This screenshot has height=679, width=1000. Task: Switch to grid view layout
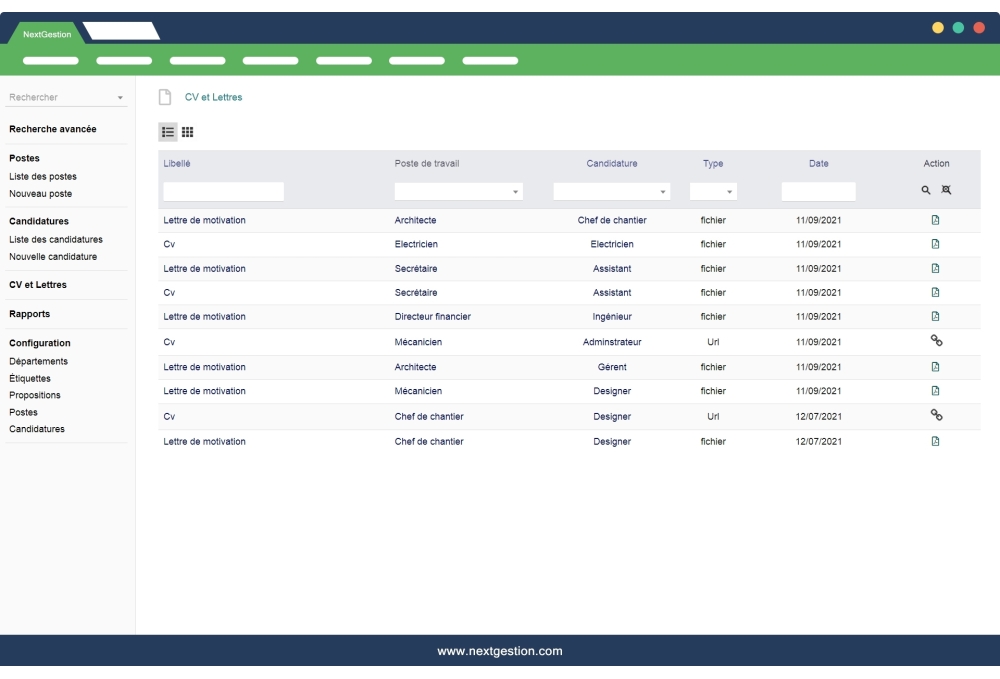click(187, 132)
